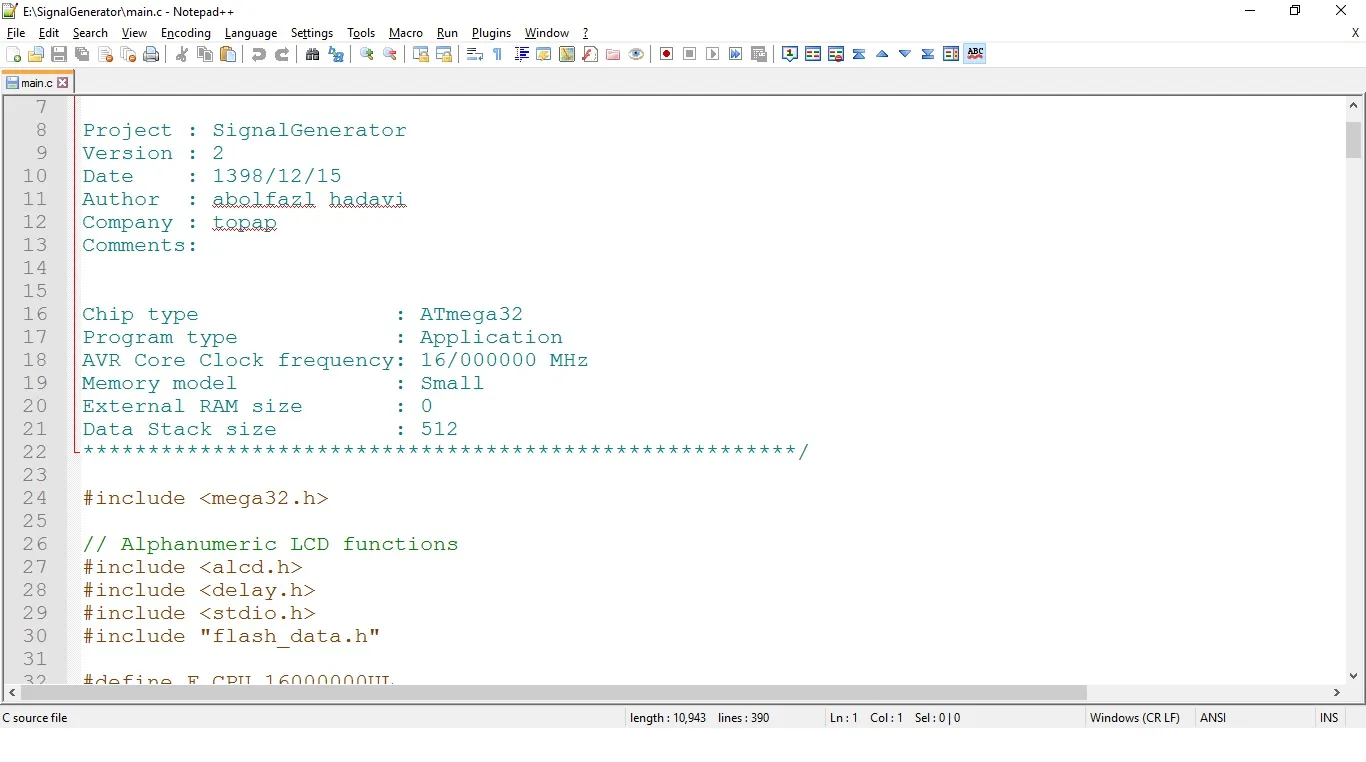
Task: Click the vertical scrollbar down arrow
Action: click(x=1354, y=675)
